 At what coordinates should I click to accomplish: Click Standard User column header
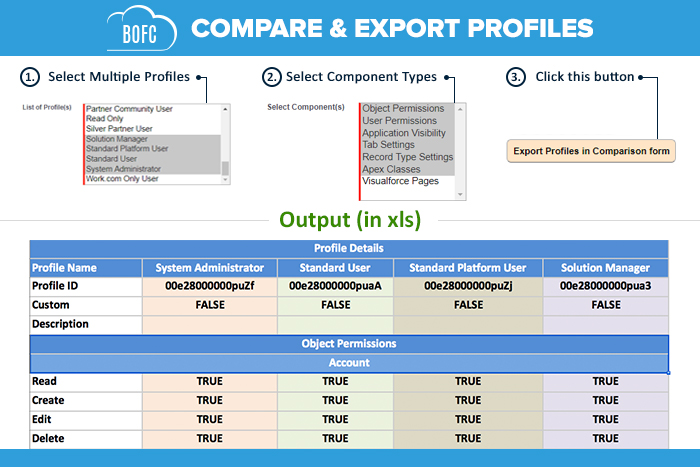click(x=335, y=268)
